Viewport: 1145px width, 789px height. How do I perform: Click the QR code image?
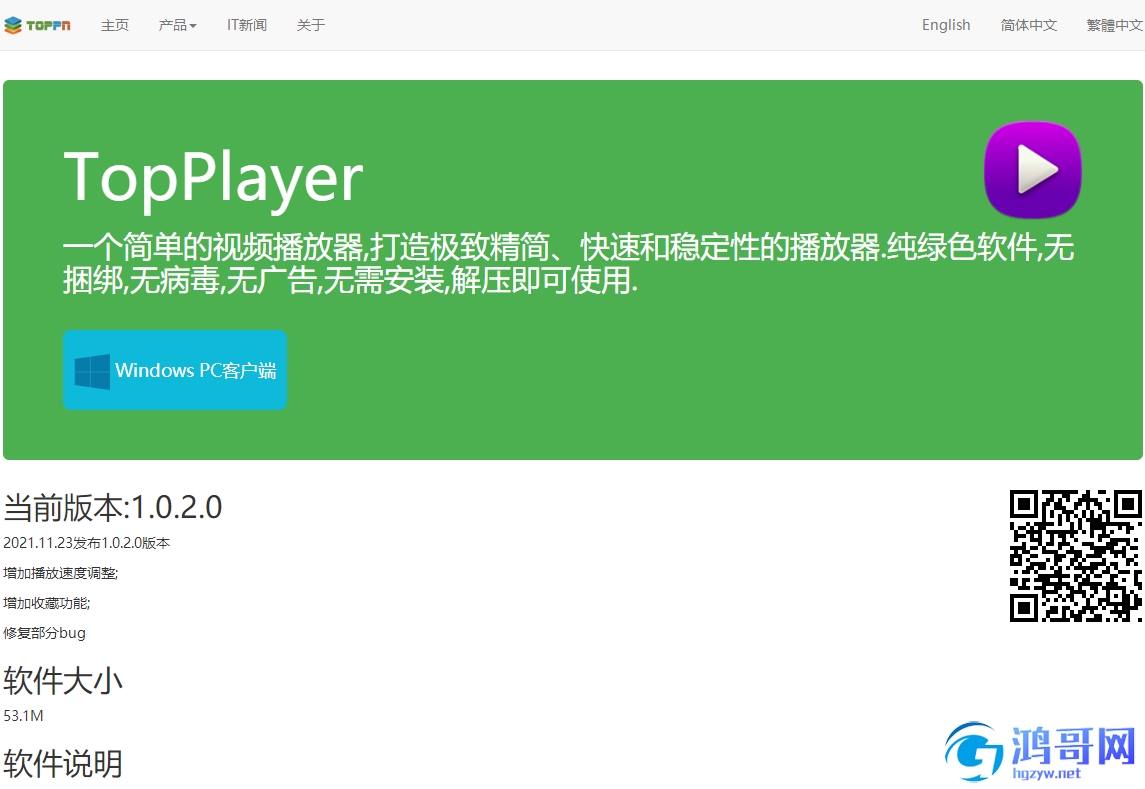pos(1076,556)
